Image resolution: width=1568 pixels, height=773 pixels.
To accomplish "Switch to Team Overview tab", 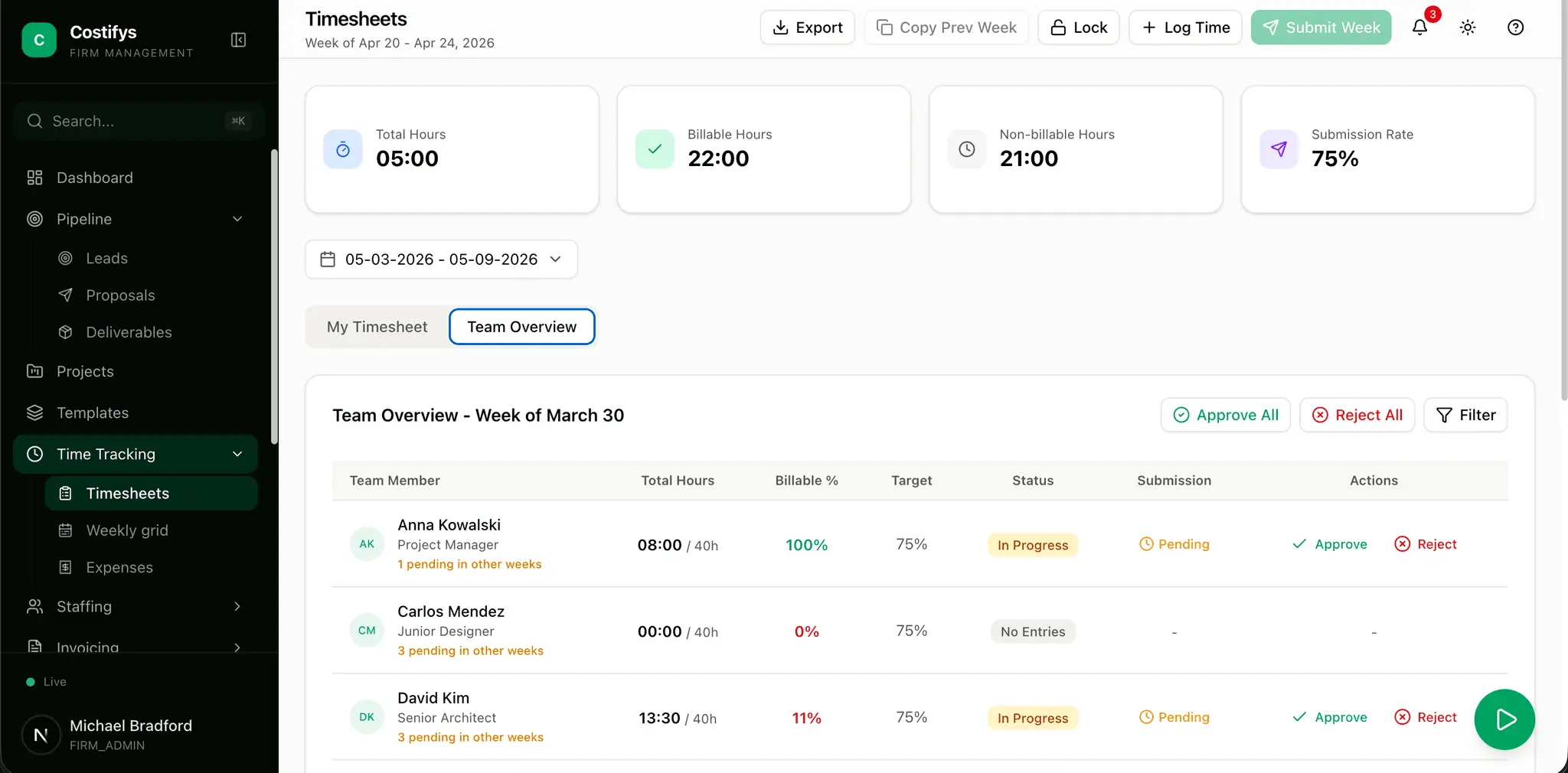I will (x=521, y=327).
